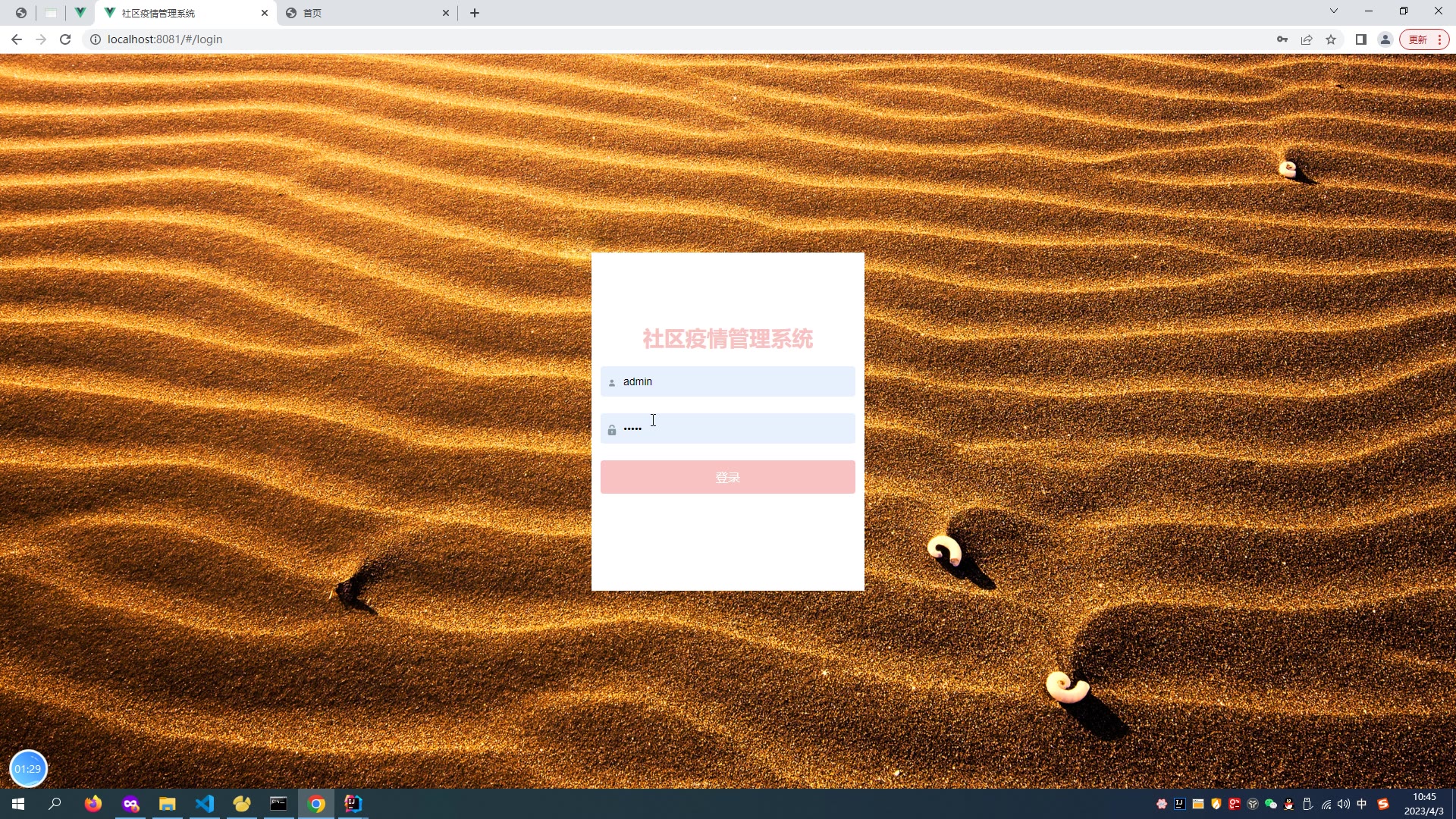Open the pinned Vue logo tab

point(80,13)
